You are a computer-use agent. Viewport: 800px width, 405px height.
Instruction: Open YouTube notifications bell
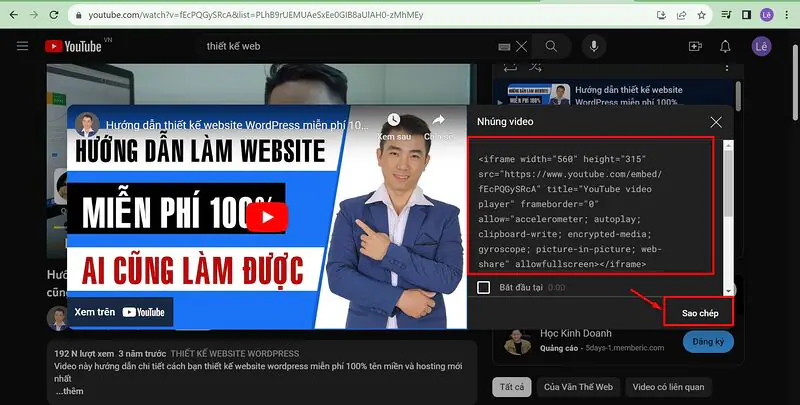725,46
